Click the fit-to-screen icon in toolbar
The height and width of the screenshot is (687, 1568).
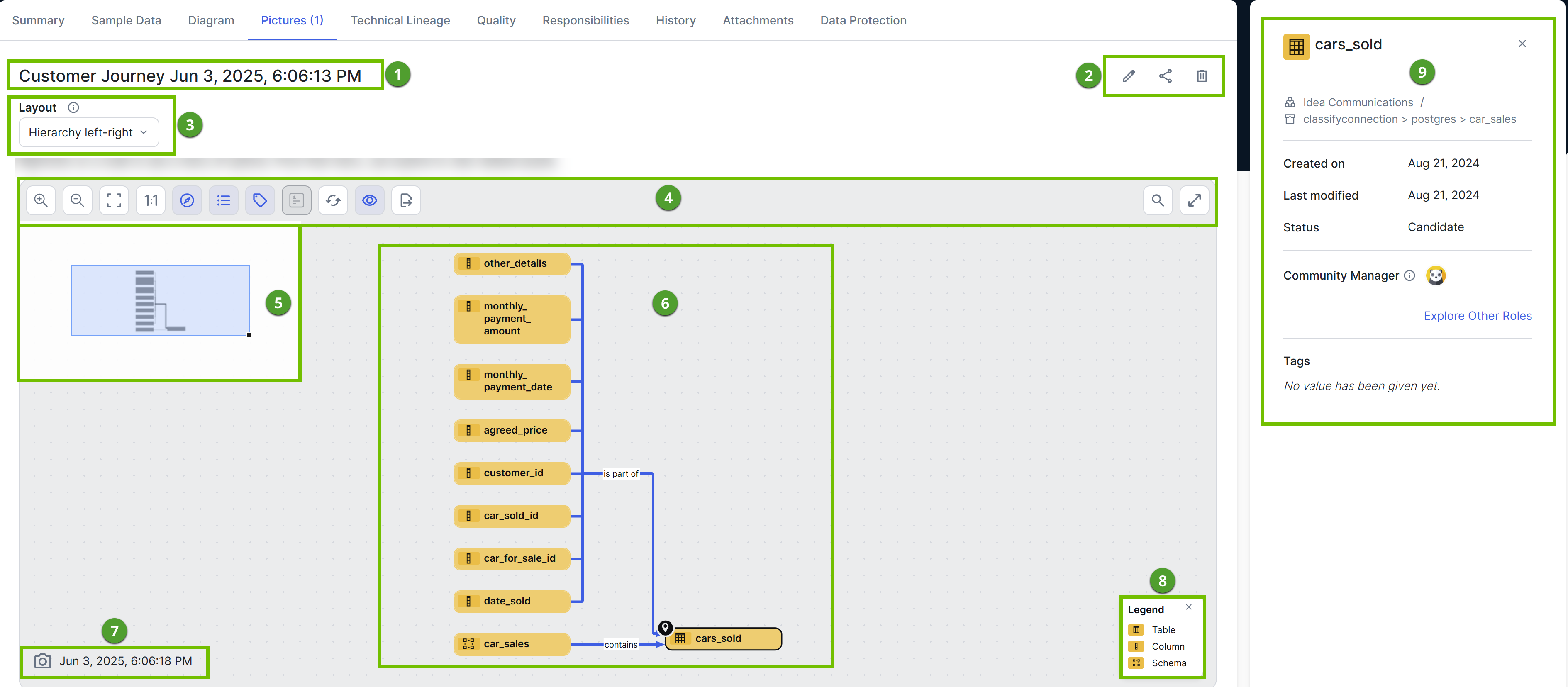pos(114,200)
